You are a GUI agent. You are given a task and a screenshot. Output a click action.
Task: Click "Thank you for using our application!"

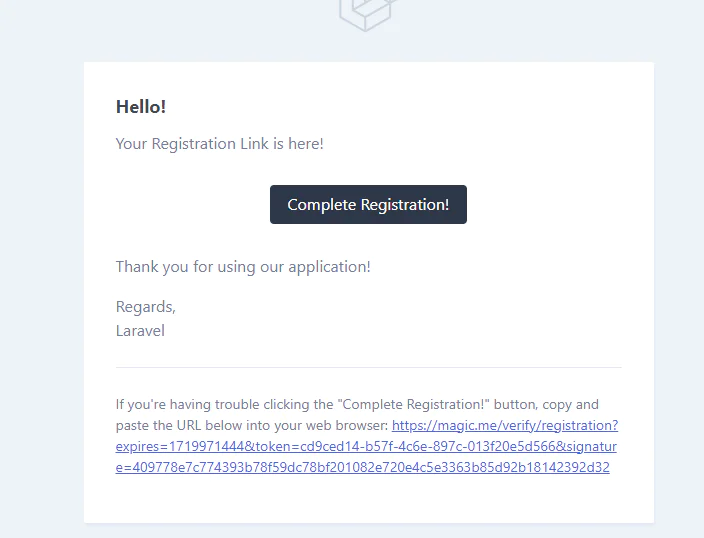click(x=243, y=267)
